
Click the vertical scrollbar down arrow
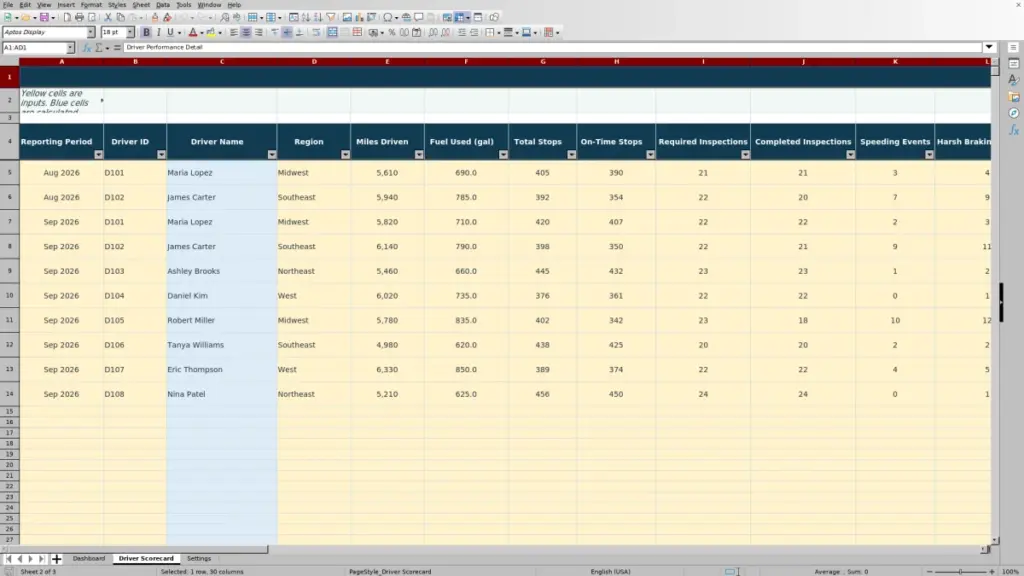click(x=995, y=540)
